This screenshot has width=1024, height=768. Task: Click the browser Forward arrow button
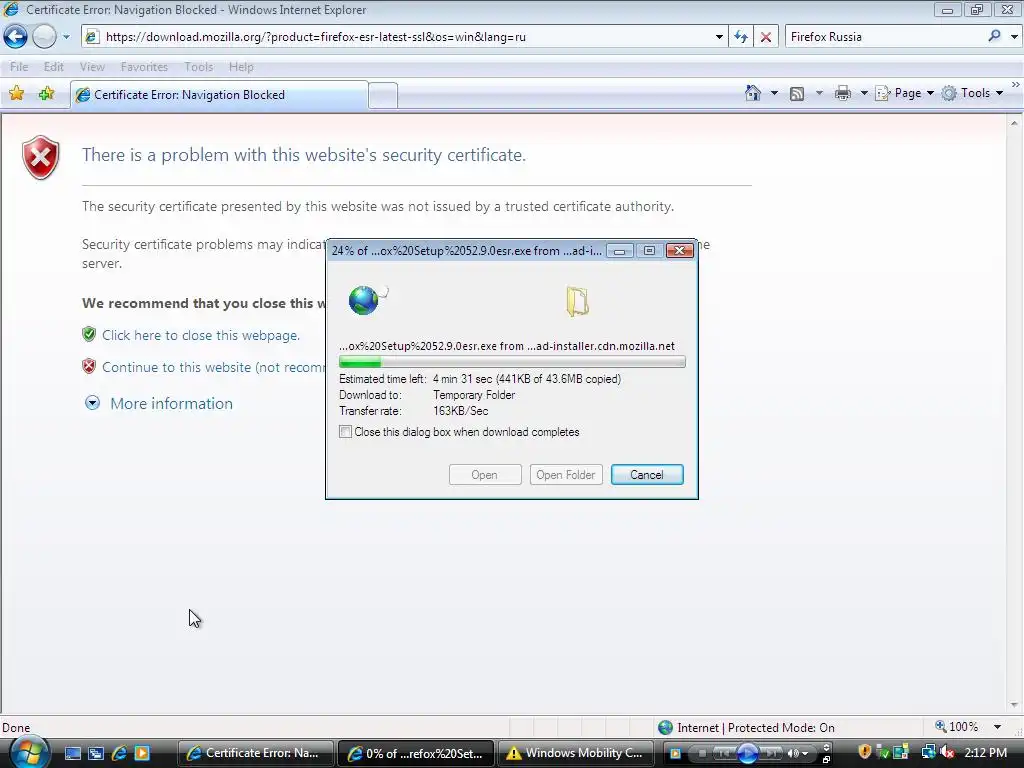click(44, 37)
